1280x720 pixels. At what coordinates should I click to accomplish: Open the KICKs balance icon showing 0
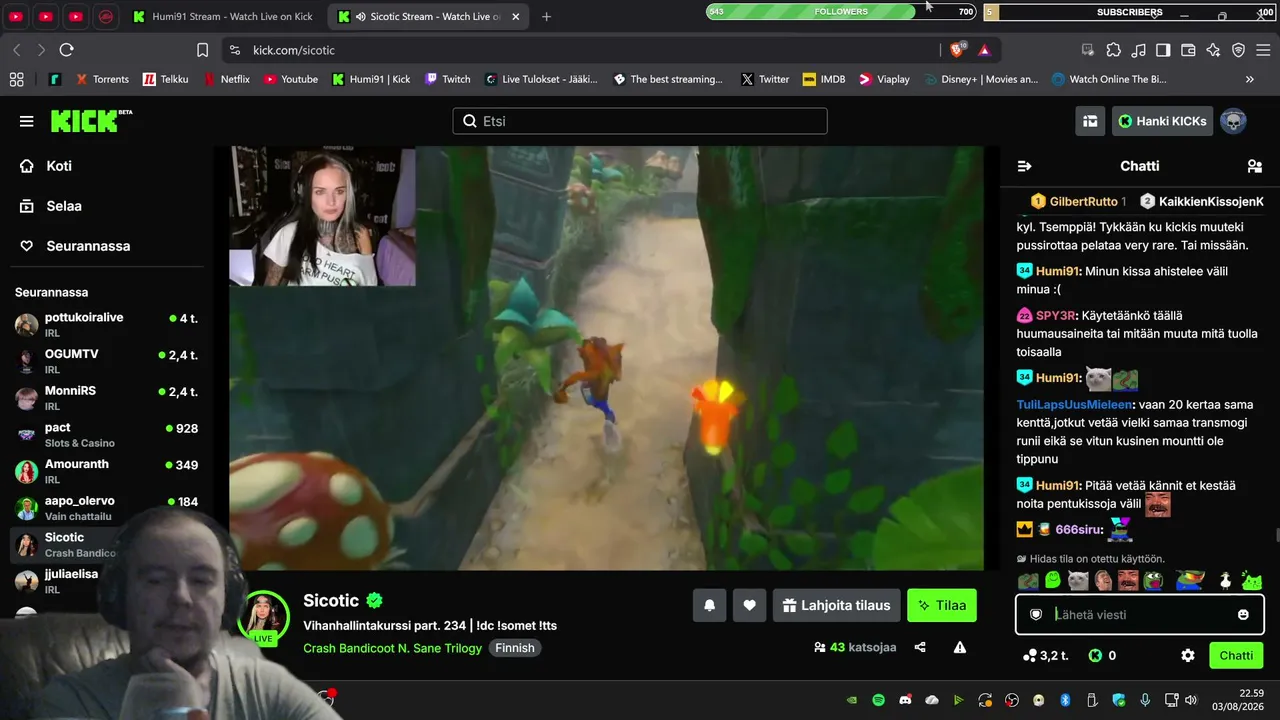coord(1102,656)
